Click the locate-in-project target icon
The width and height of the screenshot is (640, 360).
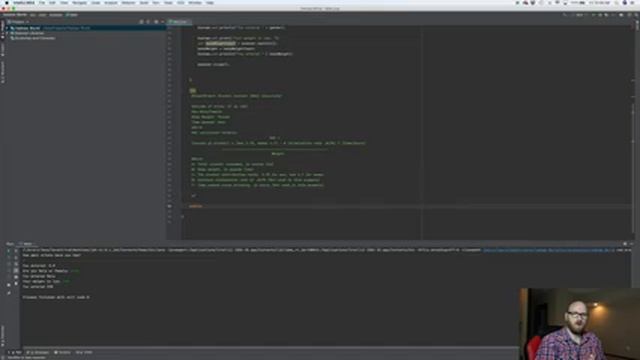[141, 22]
